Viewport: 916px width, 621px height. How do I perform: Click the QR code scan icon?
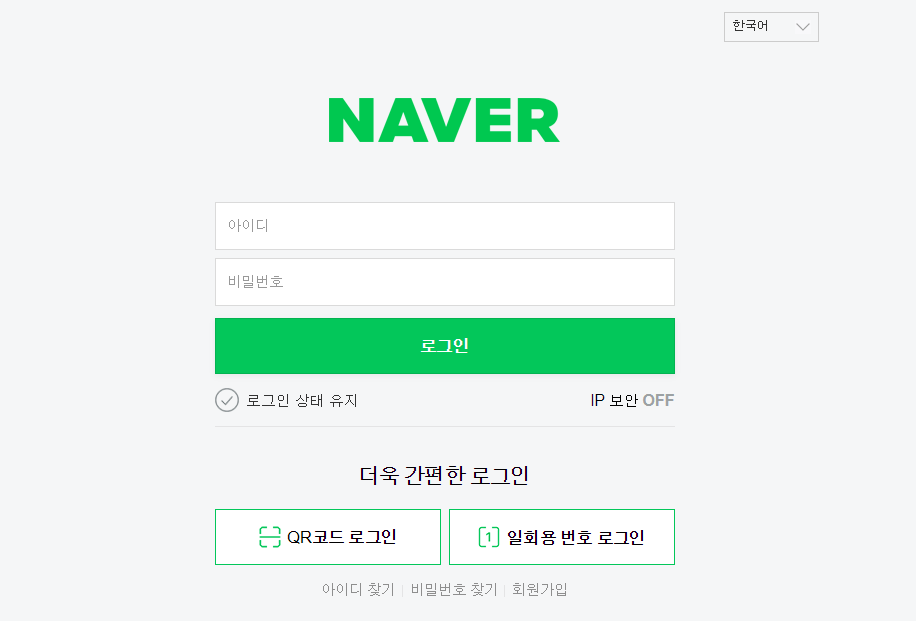(269, 537)
